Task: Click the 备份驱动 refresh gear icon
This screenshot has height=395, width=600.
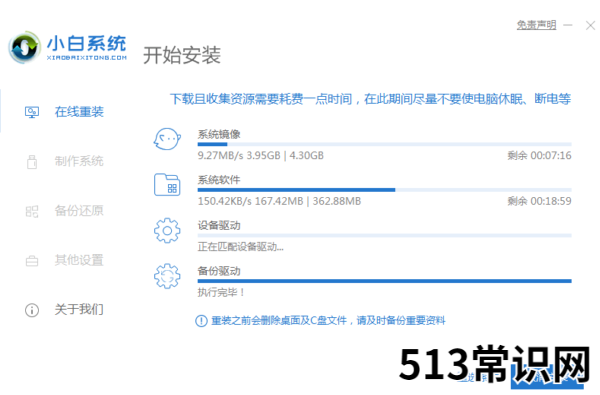Action: click(167, 276)
